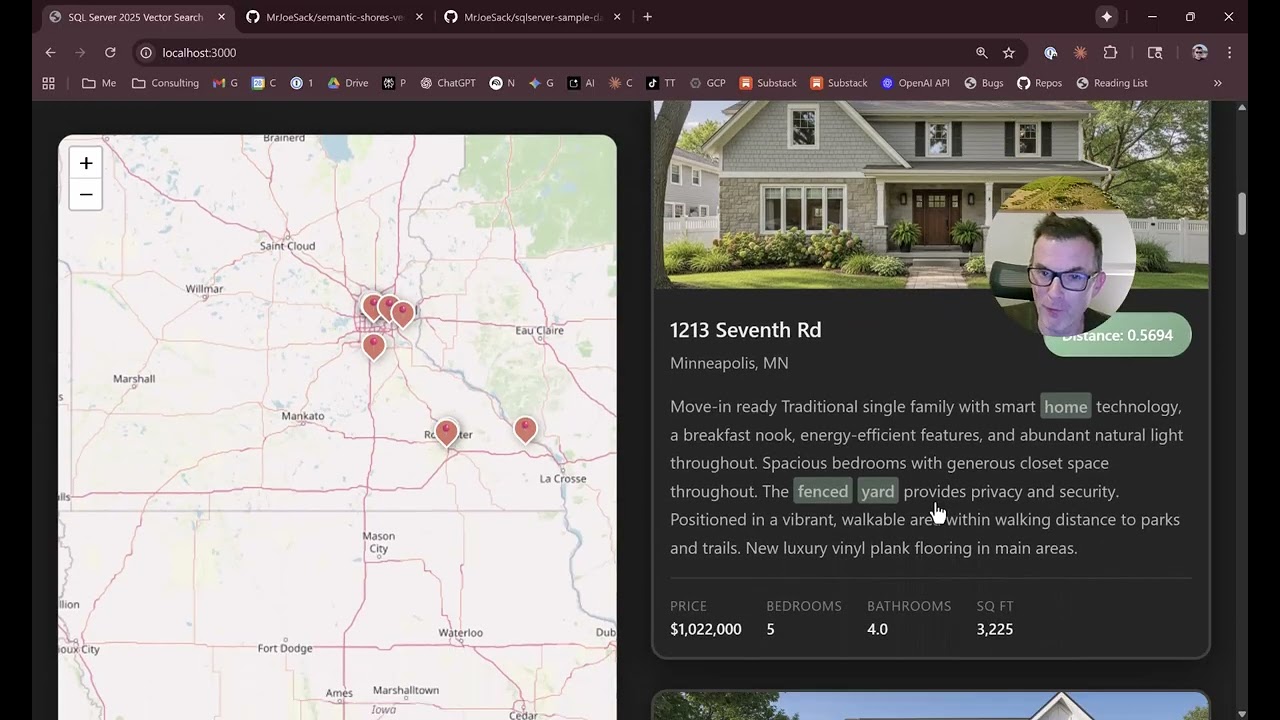
Task: Reload the localhost page
Action: coord(110,52)
